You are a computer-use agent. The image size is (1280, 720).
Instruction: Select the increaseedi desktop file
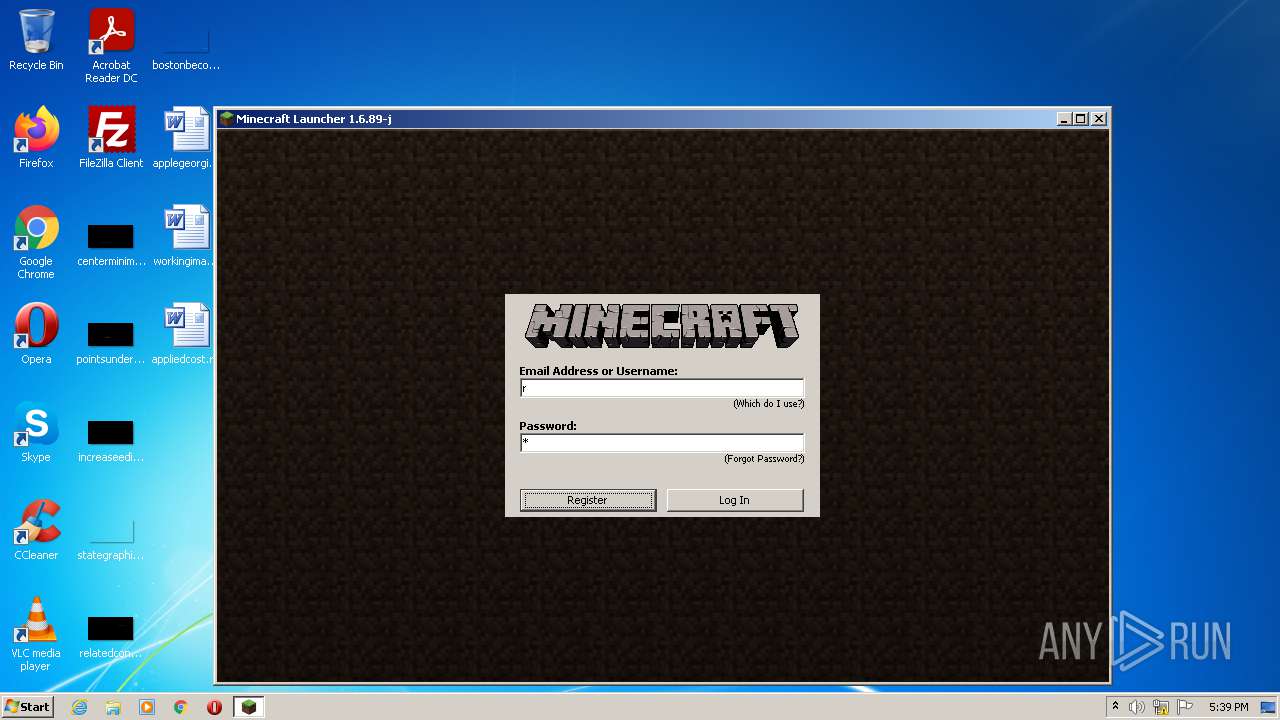click(x=111, y=441)
